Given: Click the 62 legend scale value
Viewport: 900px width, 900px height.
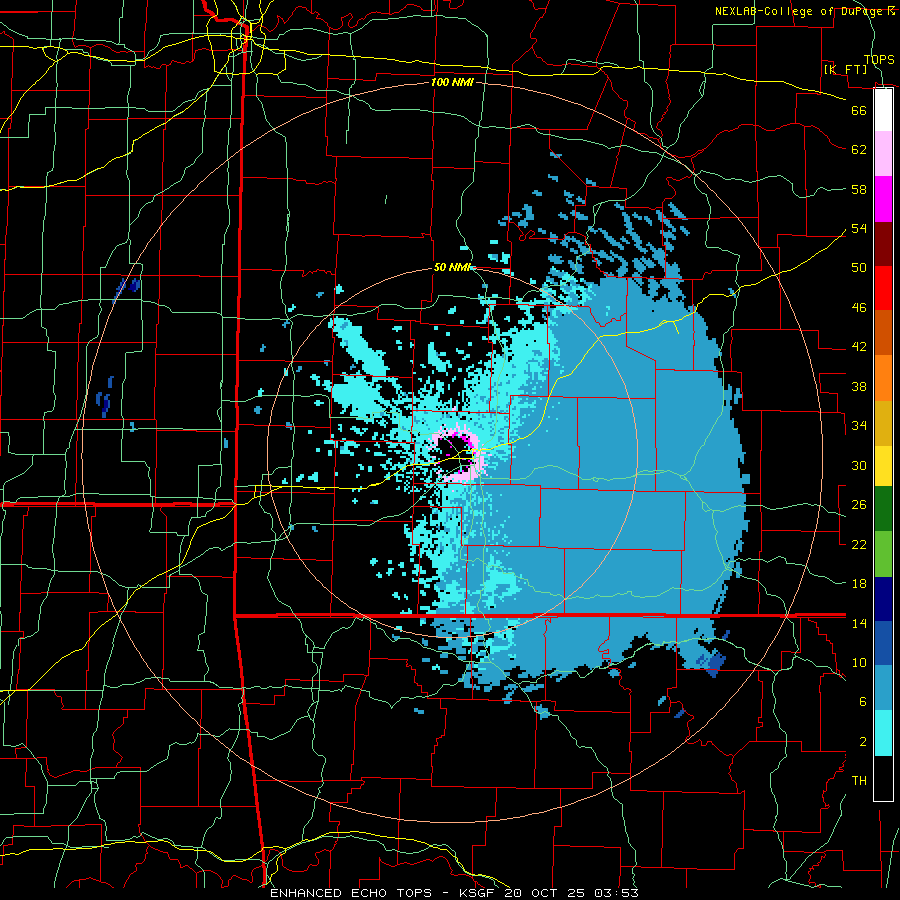Looking at the screenshot, I should (859, 150).
